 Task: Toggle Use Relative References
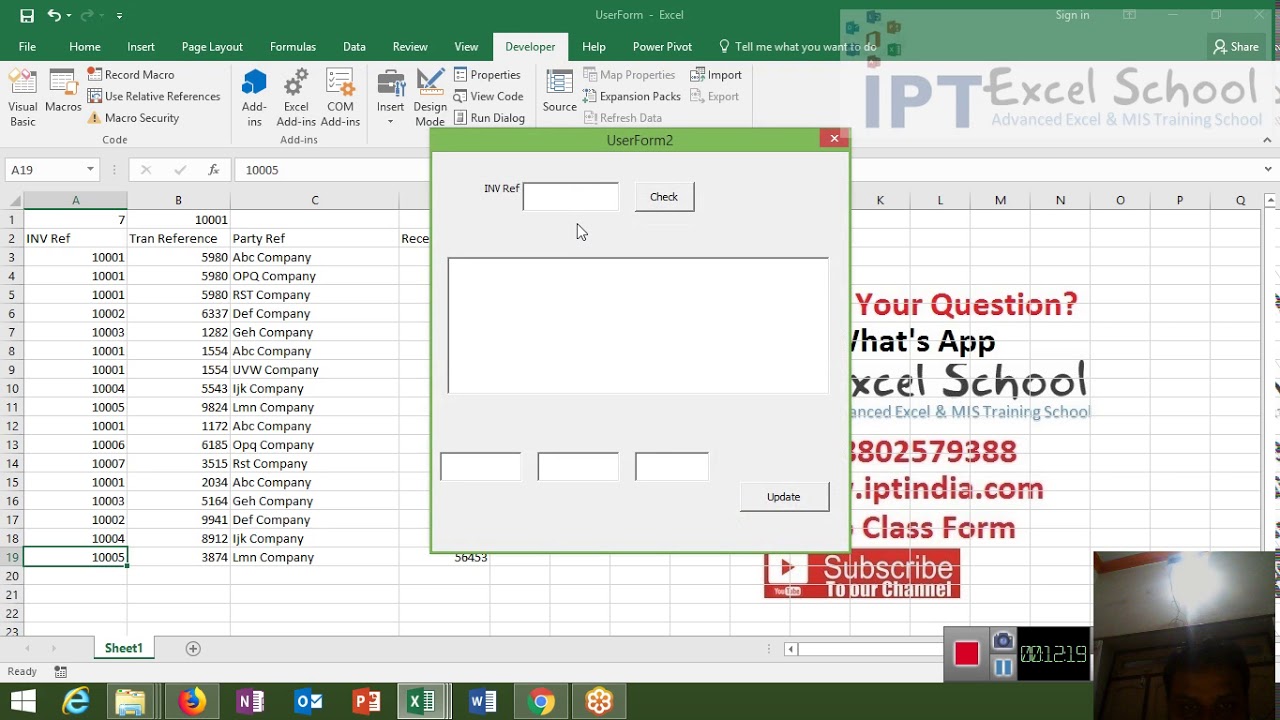coord(153,97)
